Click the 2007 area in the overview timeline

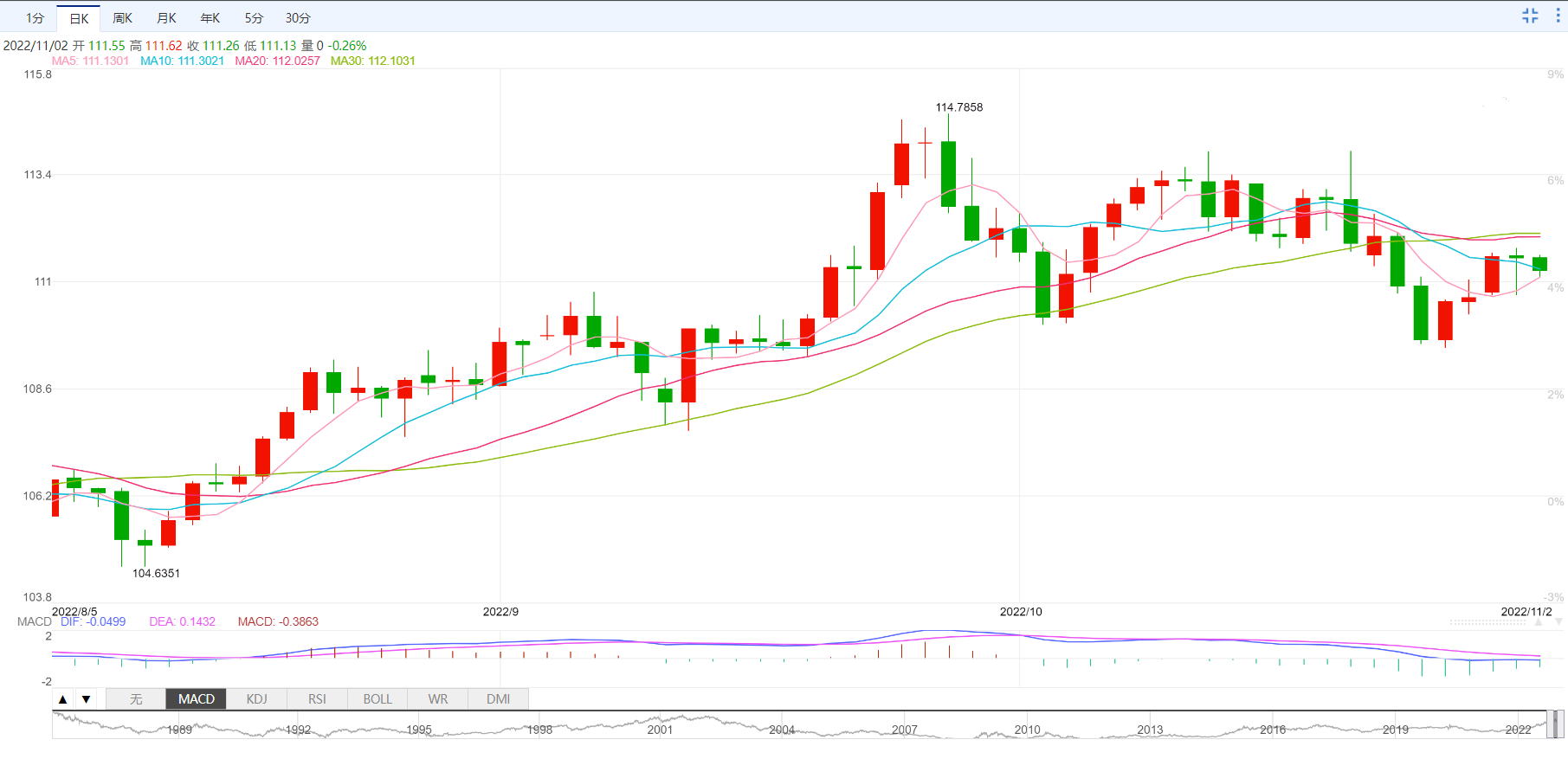point(905,730)
